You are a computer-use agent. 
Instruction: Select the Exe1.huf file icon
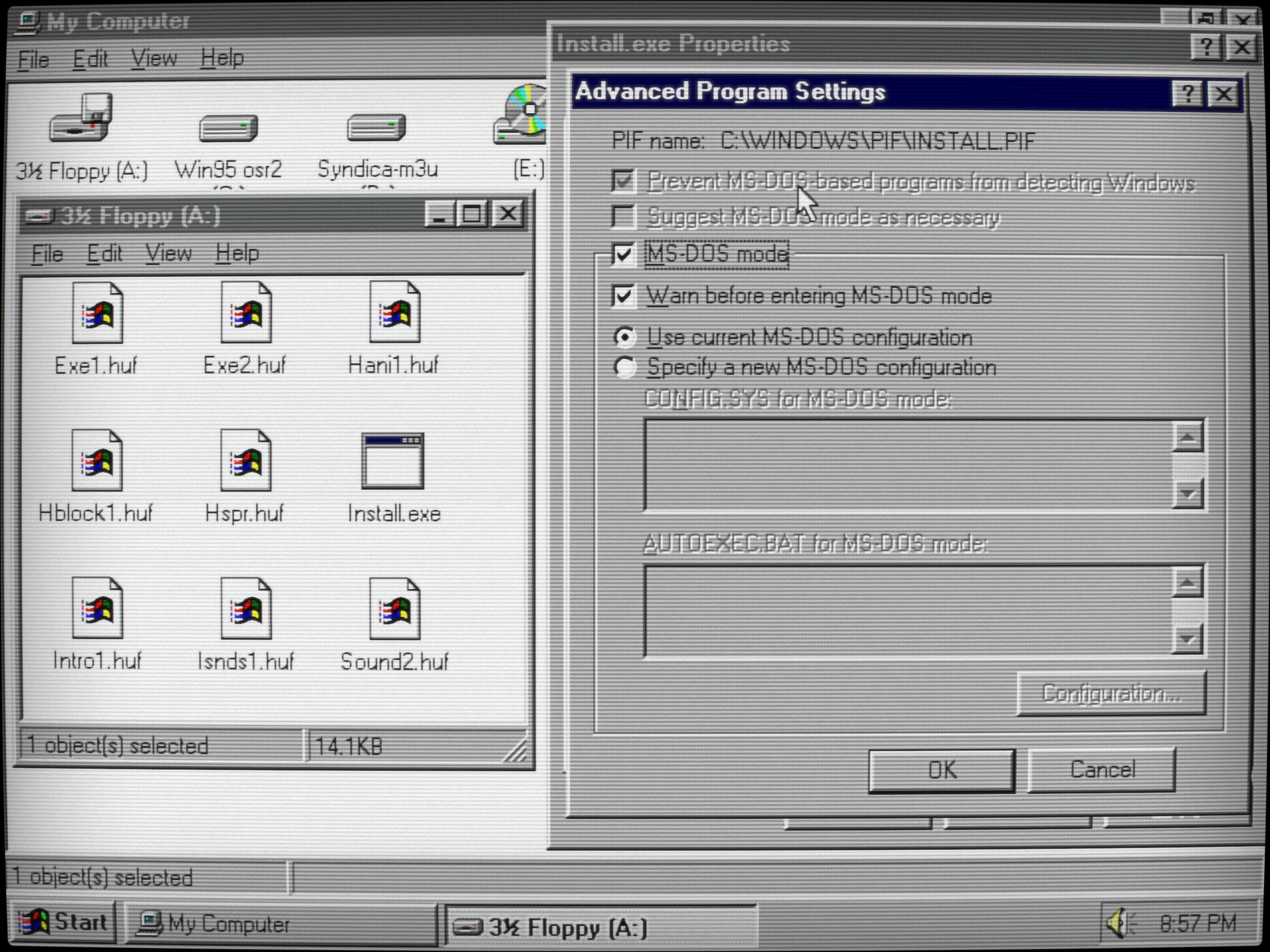tap(97, 314)
